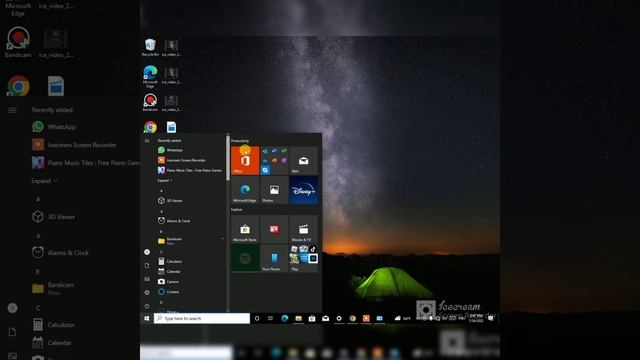Click the Start menu hamburger expand button

(x=147, y=141)
